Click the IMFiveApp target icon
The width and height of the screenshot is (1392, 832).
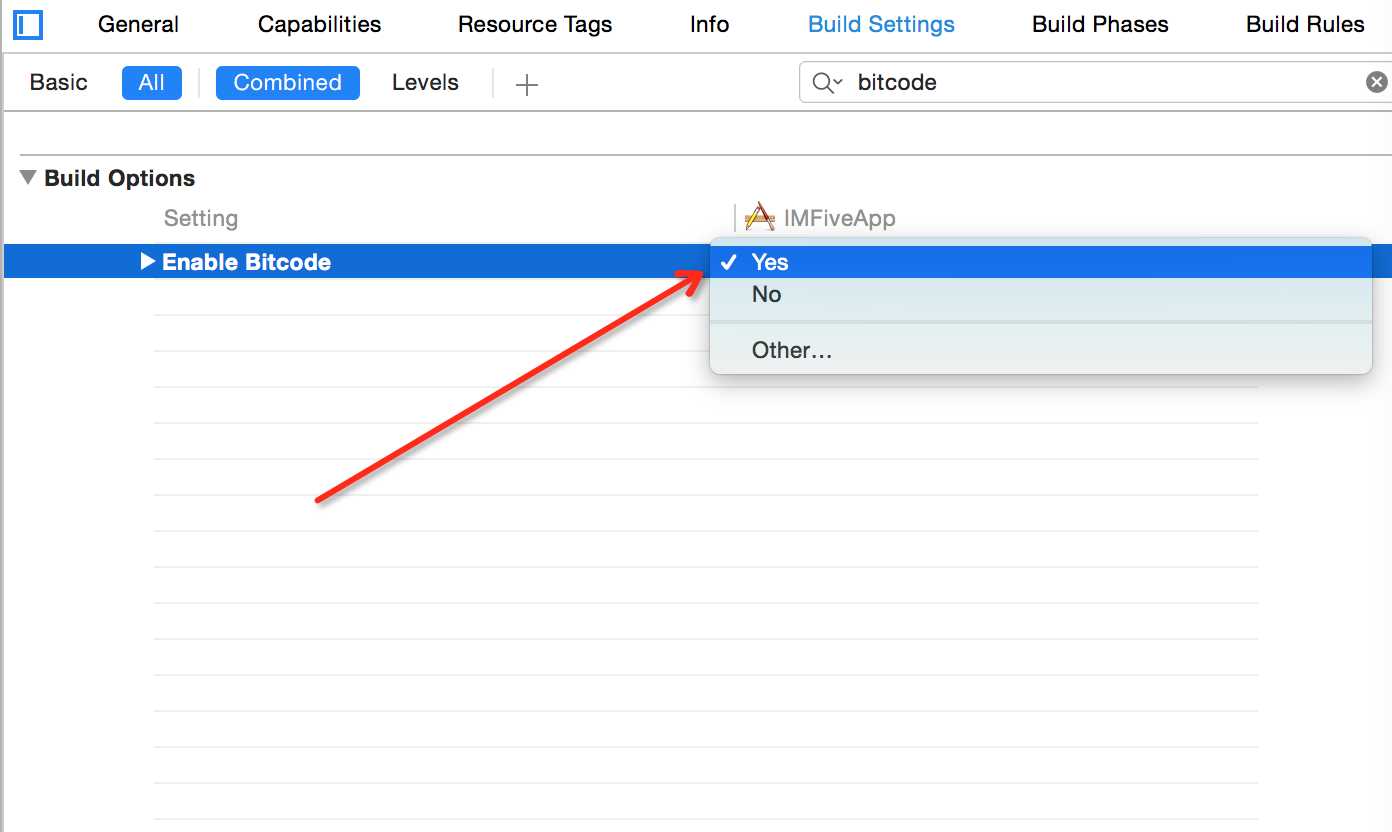point(760,217)
